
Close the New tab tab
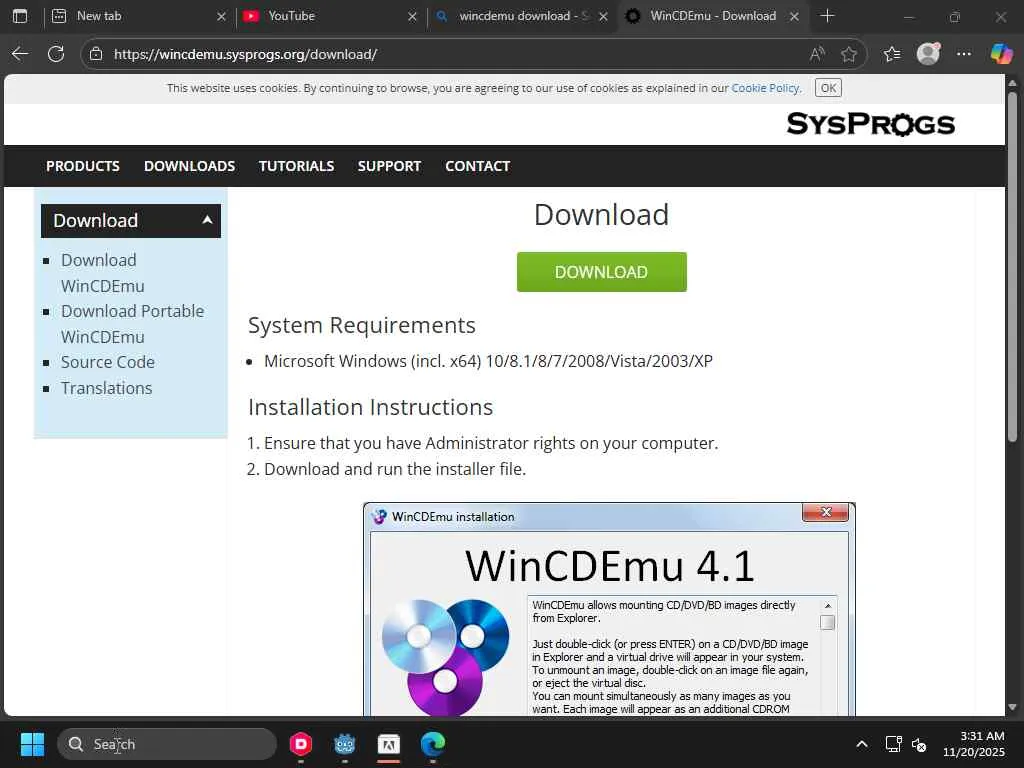[x=221, y=16]
